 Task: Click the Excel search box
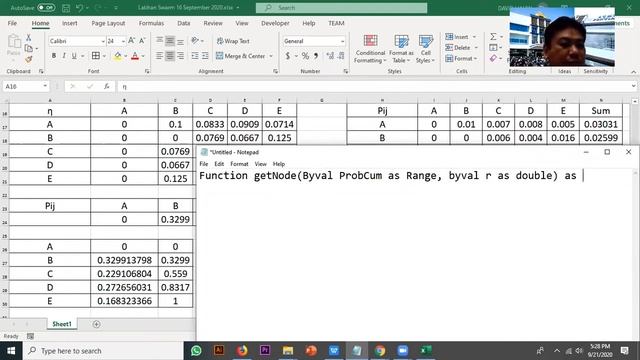341,8
